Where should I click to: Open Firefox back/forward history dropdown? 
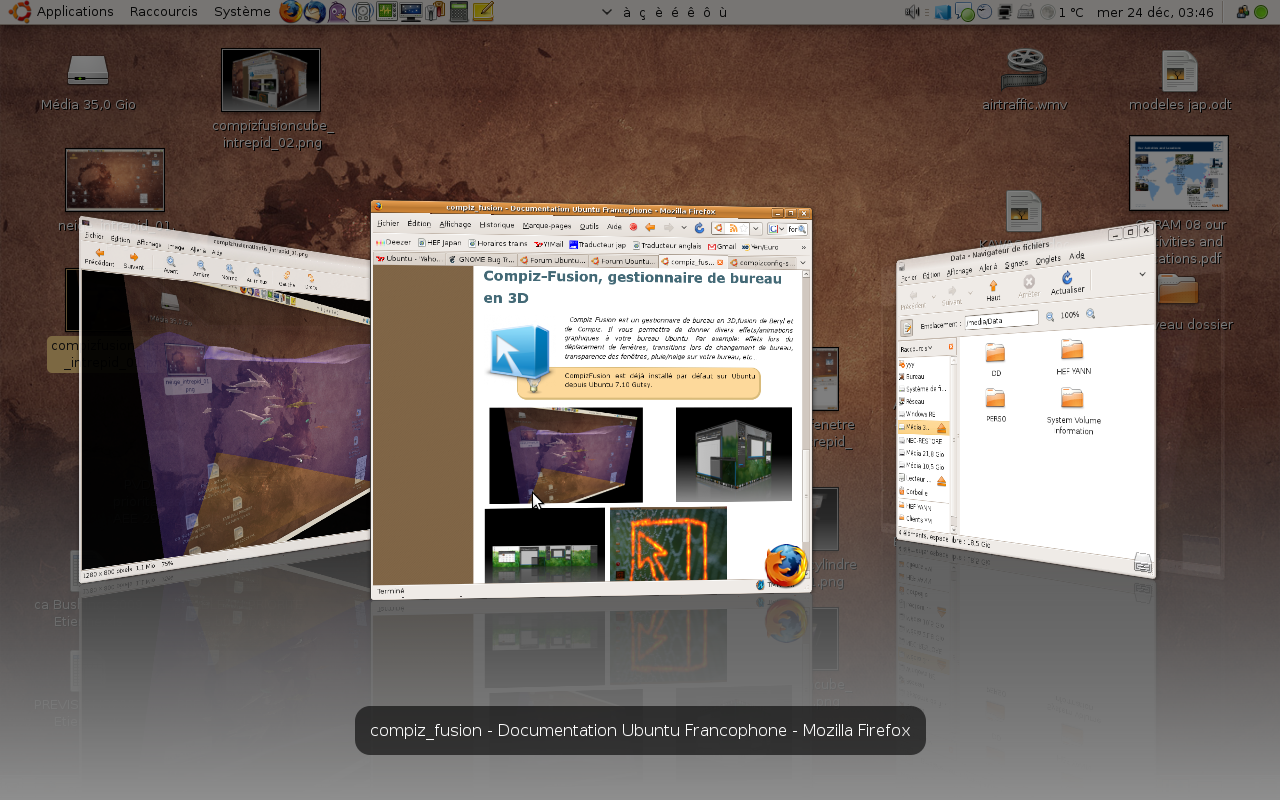pyautogui.click(x=684, y=228)
